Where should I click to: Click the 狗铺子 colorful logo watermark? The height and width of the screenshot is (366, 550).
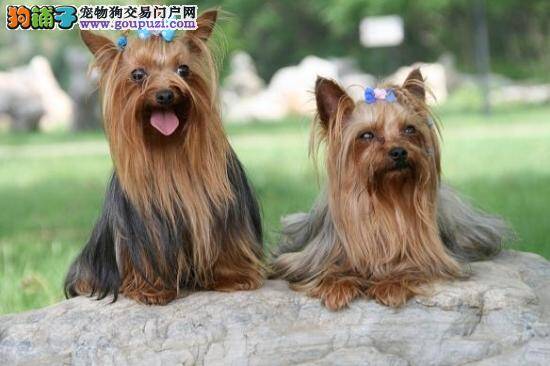click(41, 18)
